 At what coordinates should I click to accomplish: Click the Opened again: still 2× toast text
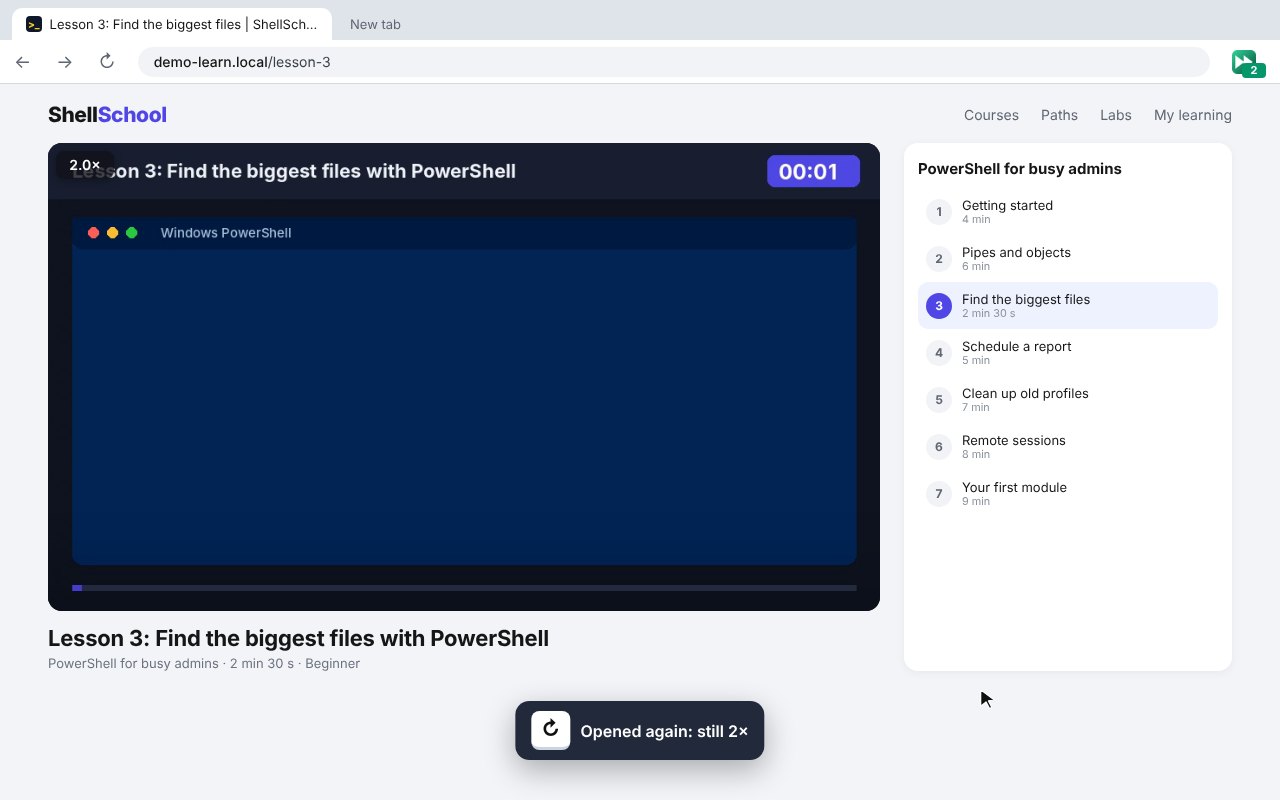664,731
